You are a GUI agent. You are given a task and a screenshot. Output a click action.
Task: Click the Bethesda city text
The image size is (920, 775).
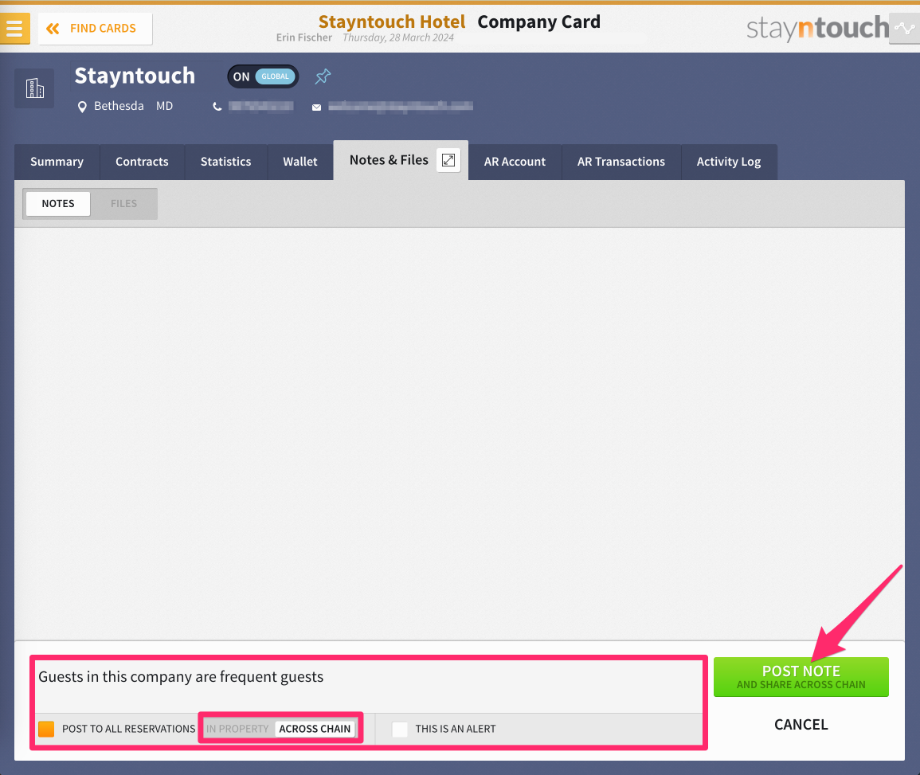119,106
